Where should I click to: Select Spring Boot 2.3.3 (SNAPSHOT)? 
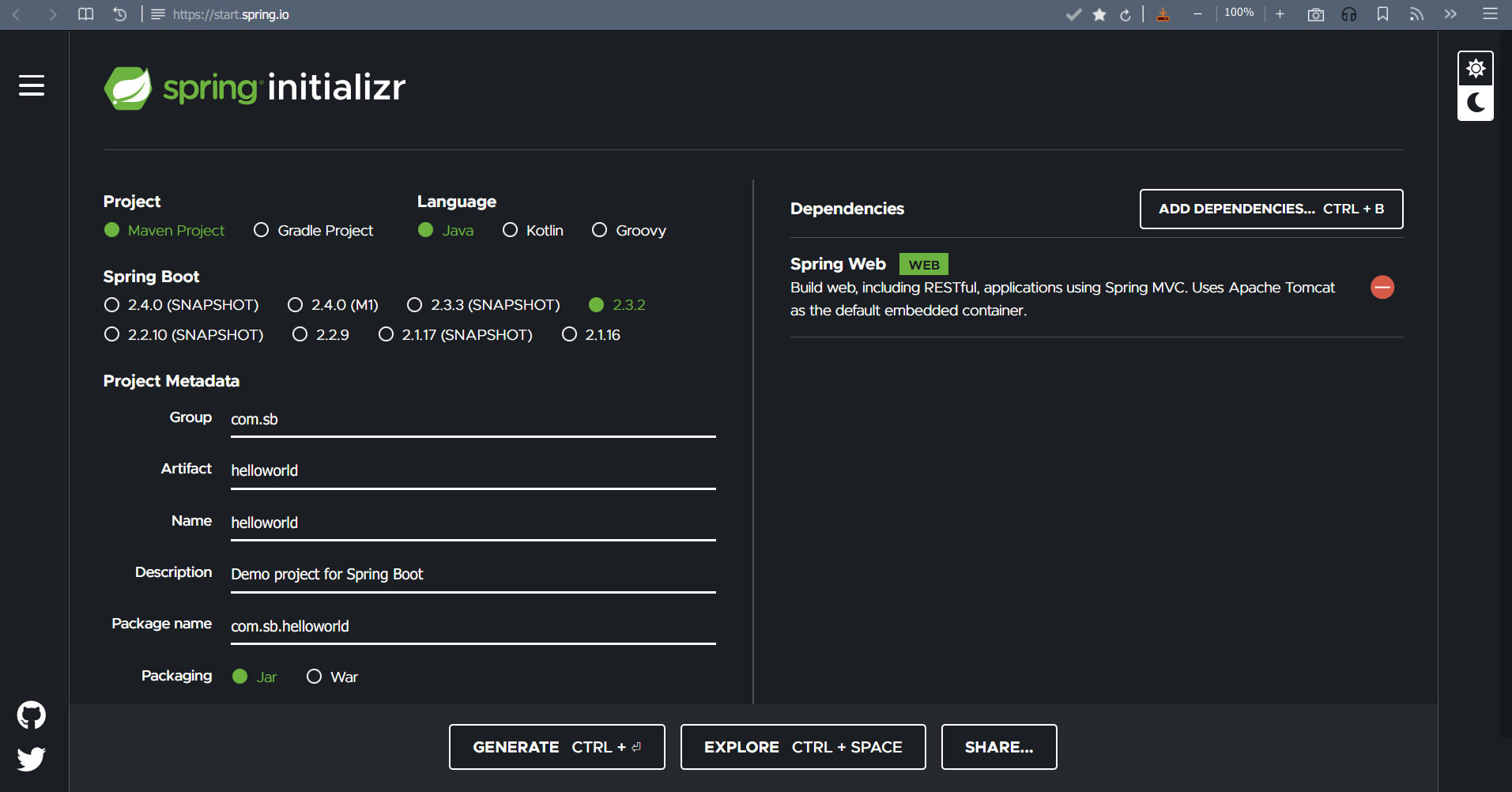484,304
